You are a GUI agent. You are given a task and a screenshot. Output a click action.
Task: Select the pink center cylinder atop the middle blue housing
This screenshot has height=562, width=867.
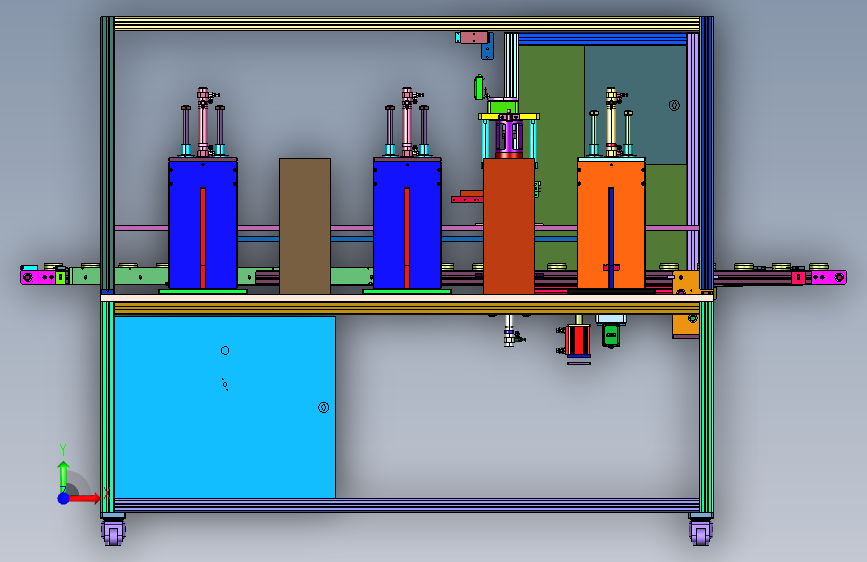[407, 122]
